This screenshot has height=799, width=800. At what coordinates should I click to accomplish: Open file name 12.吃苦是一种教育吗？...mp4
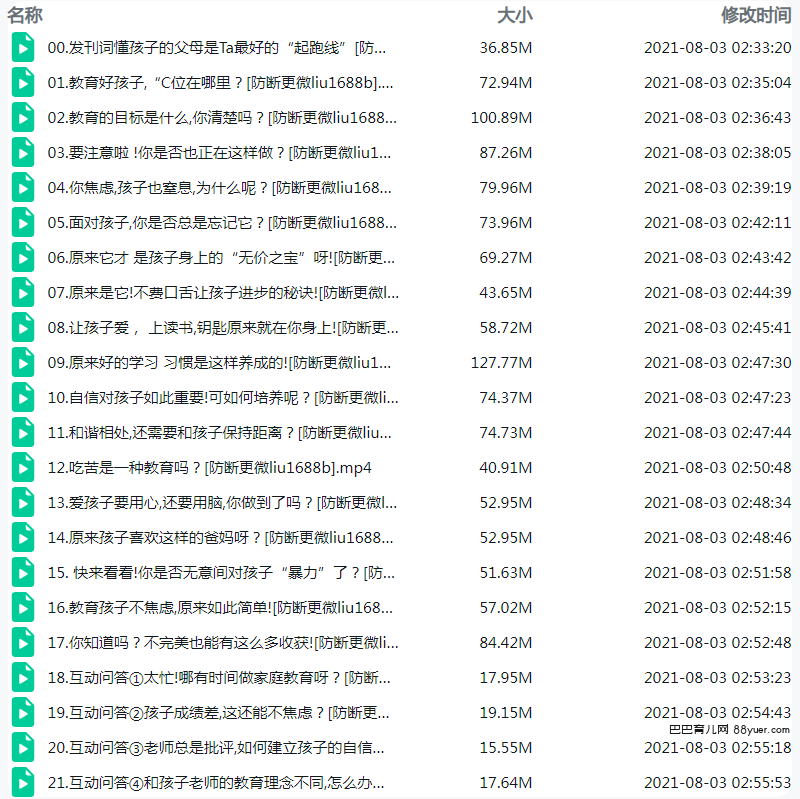pos(210,468)
